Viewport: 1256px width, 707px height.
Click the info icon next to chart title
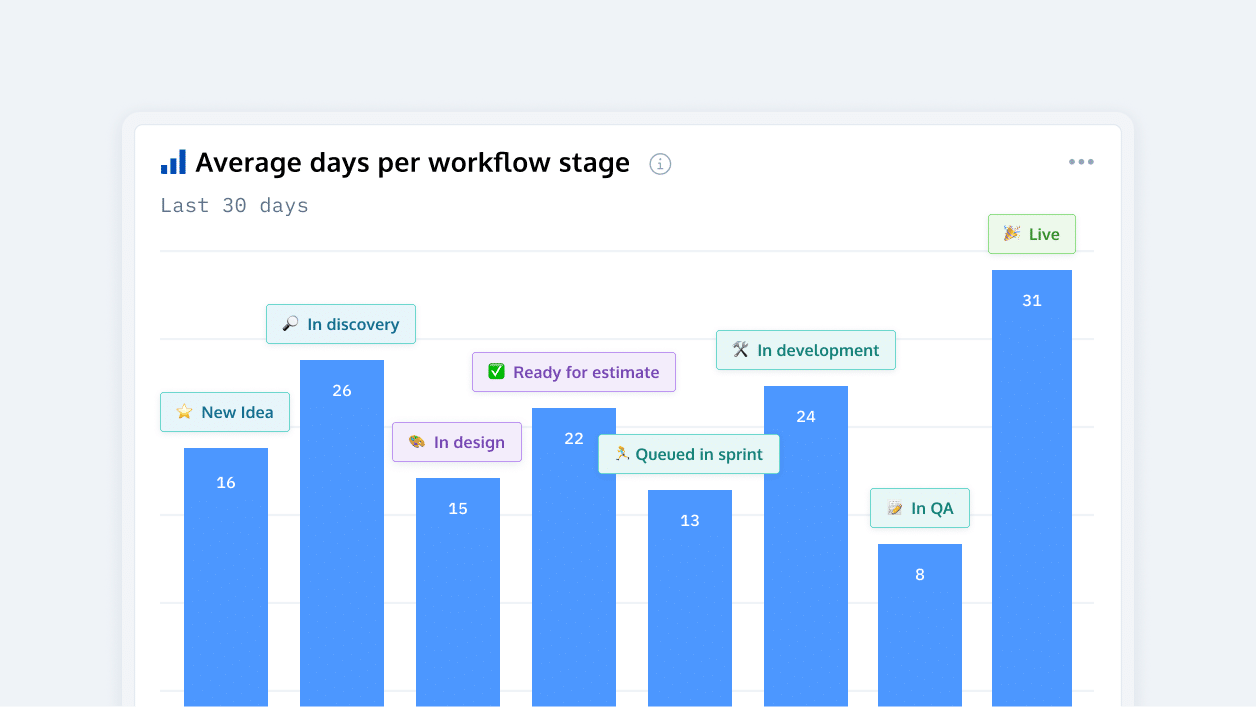[x=660, y=164]
